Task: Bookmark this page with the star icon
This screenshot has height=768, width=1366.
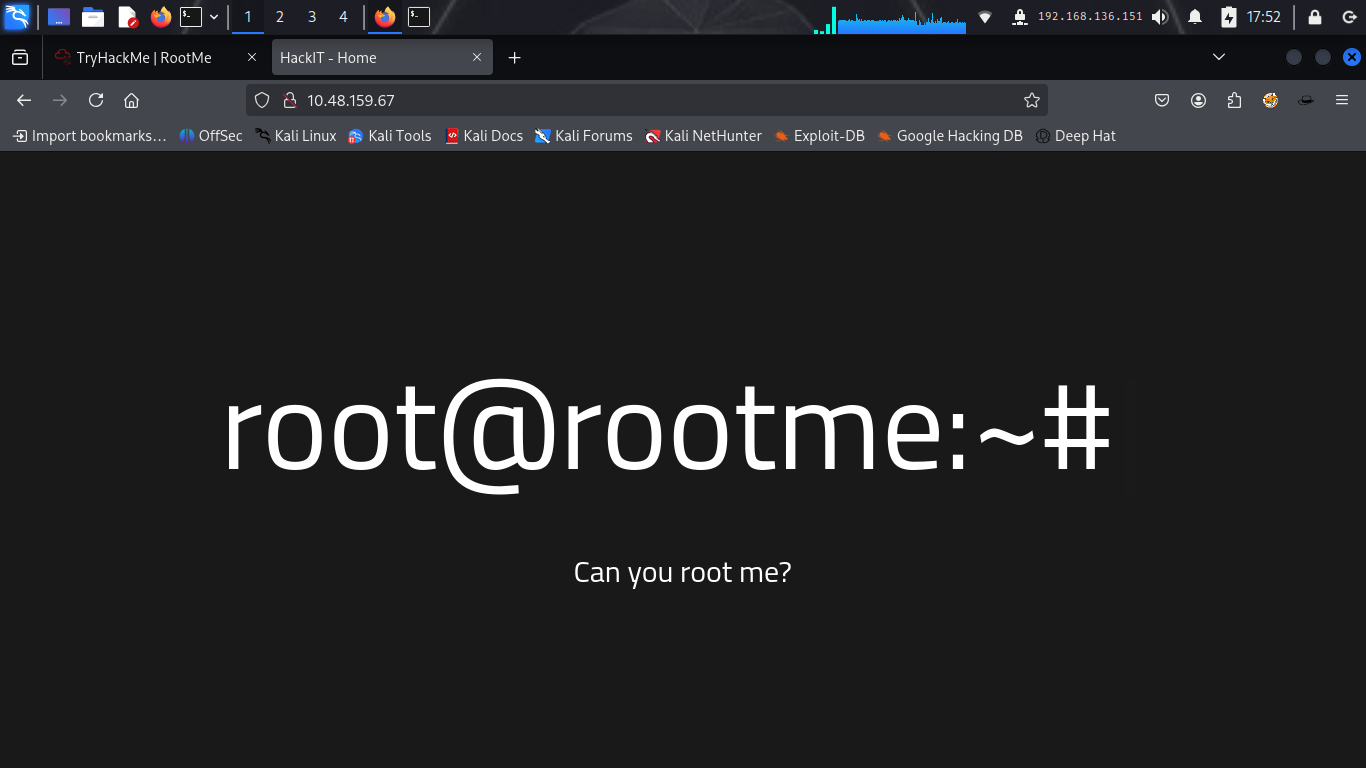Action: tap(1032, 100)
